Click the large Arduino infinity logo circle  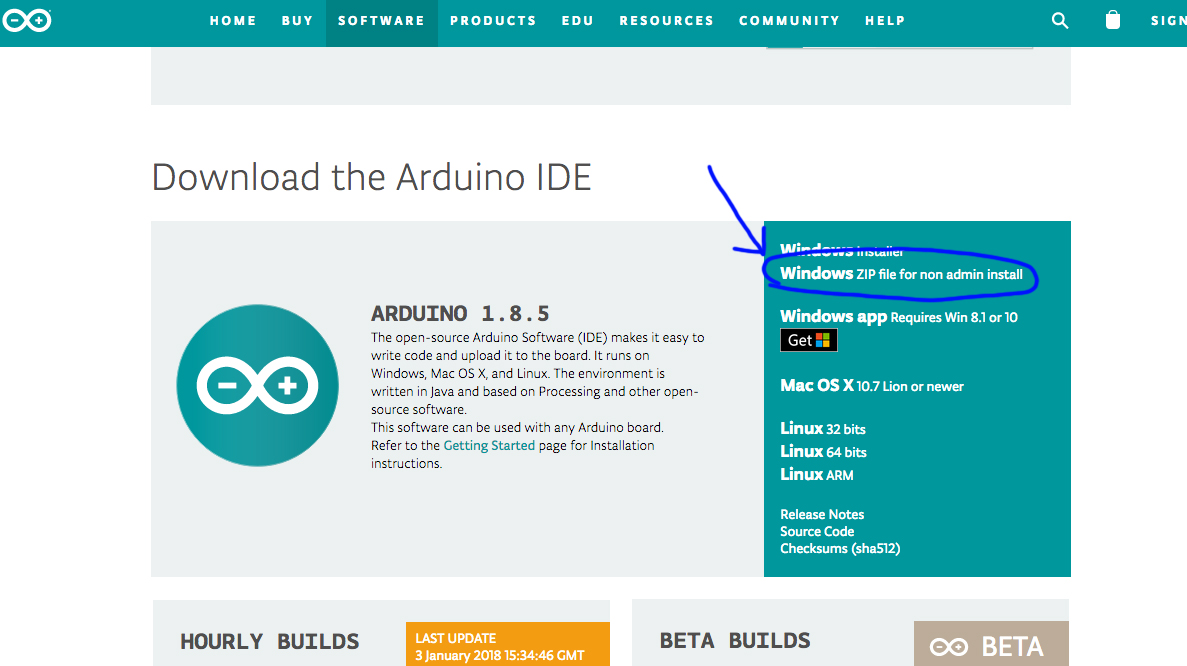point(257,385)
